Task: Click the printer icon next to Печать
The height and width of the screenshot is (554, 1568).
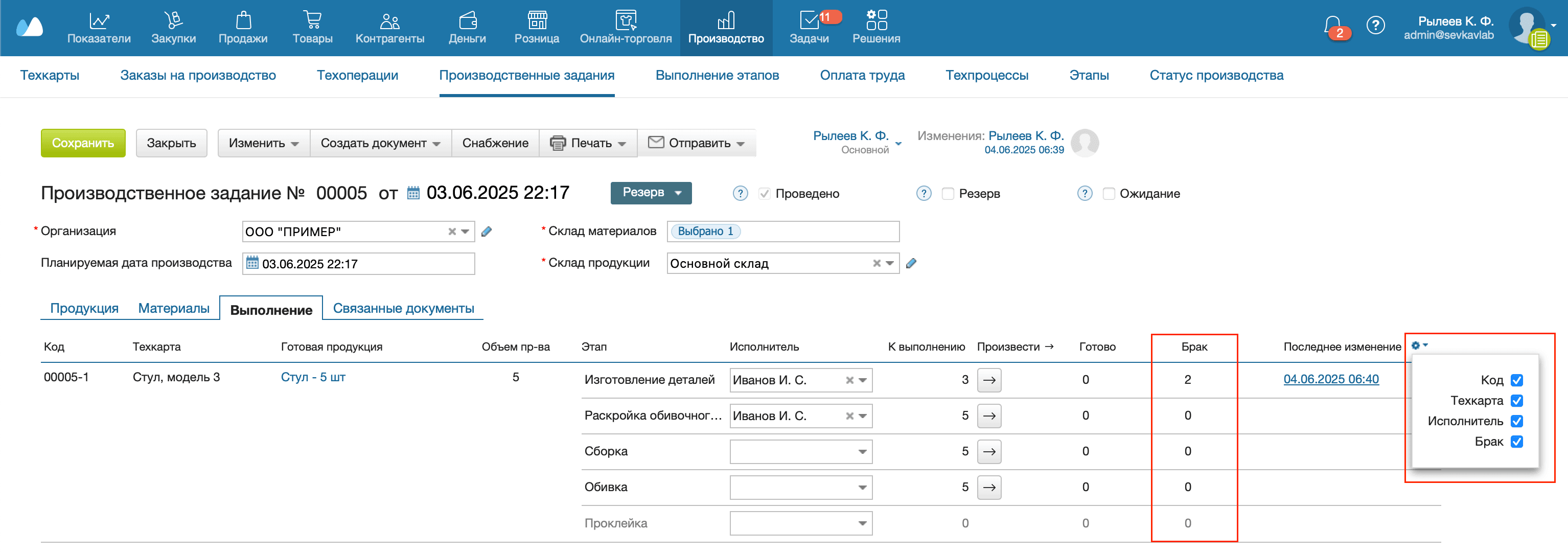Action: pyautogui.click(x=558, y=143)
